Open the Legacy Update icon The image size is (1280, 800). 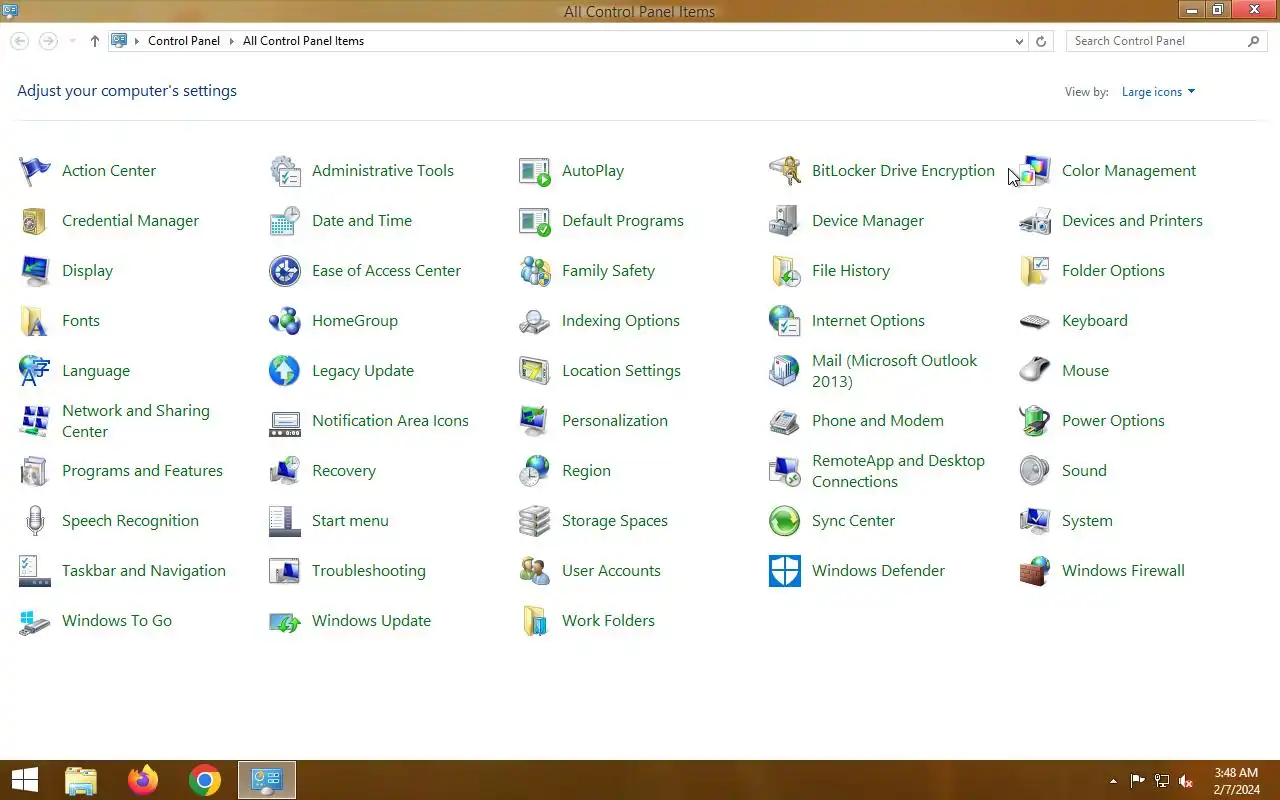(x=285, y=371)
